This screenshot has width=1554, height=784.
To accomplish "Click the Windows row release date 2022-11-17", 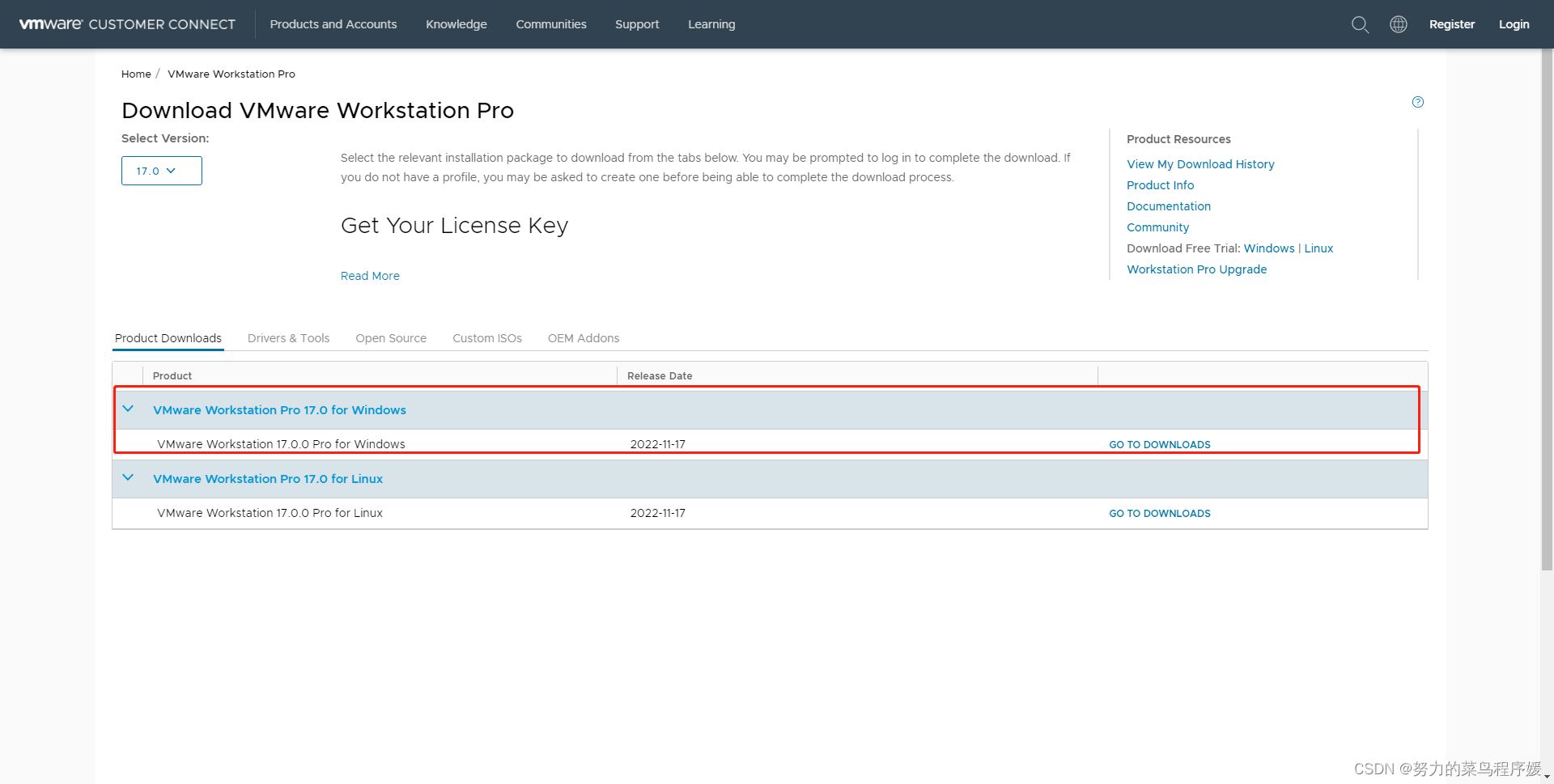I will coord(658,444).
